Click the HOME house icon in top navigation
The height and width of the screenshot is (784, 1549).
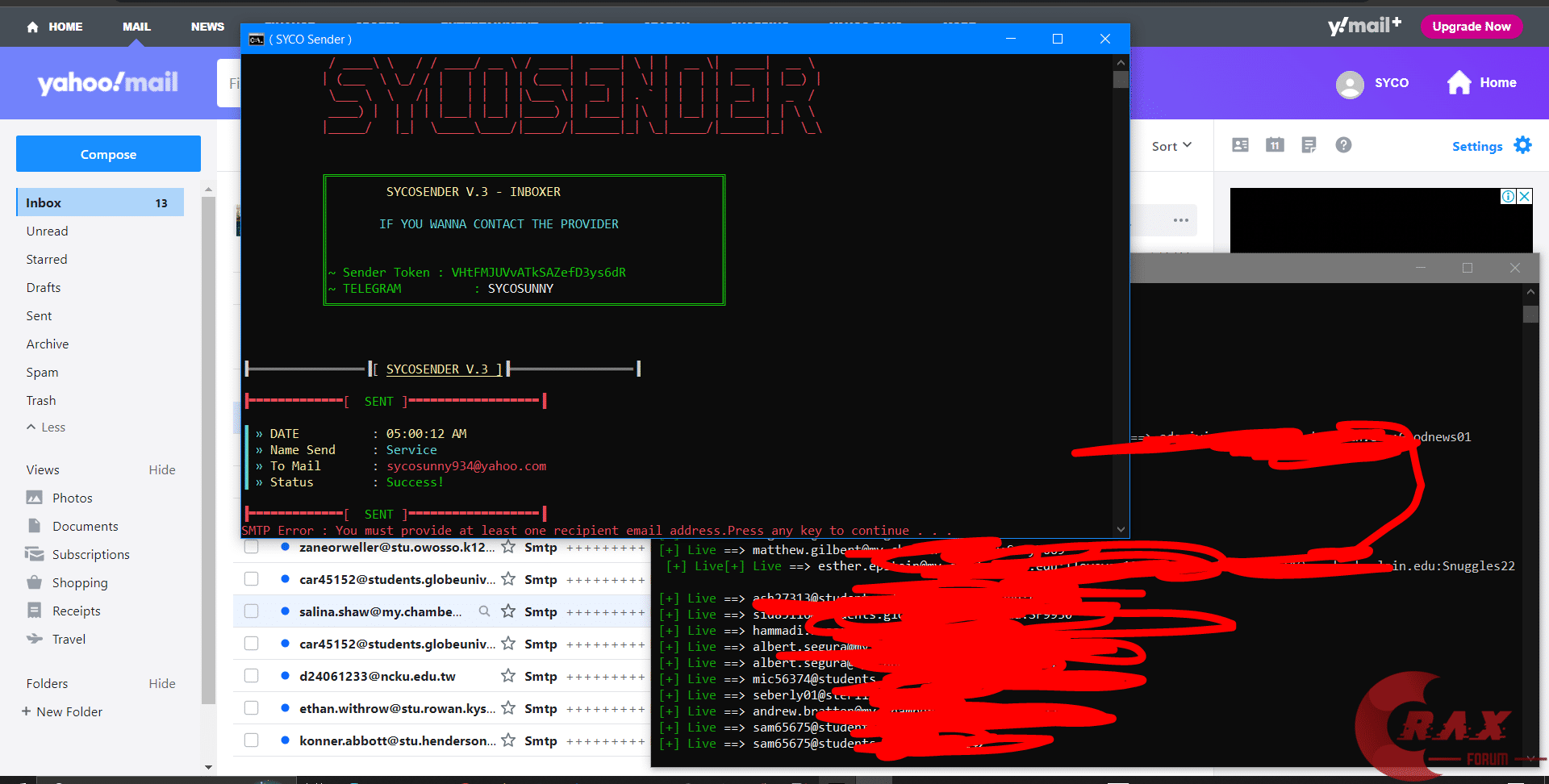[x=32, y=27]
